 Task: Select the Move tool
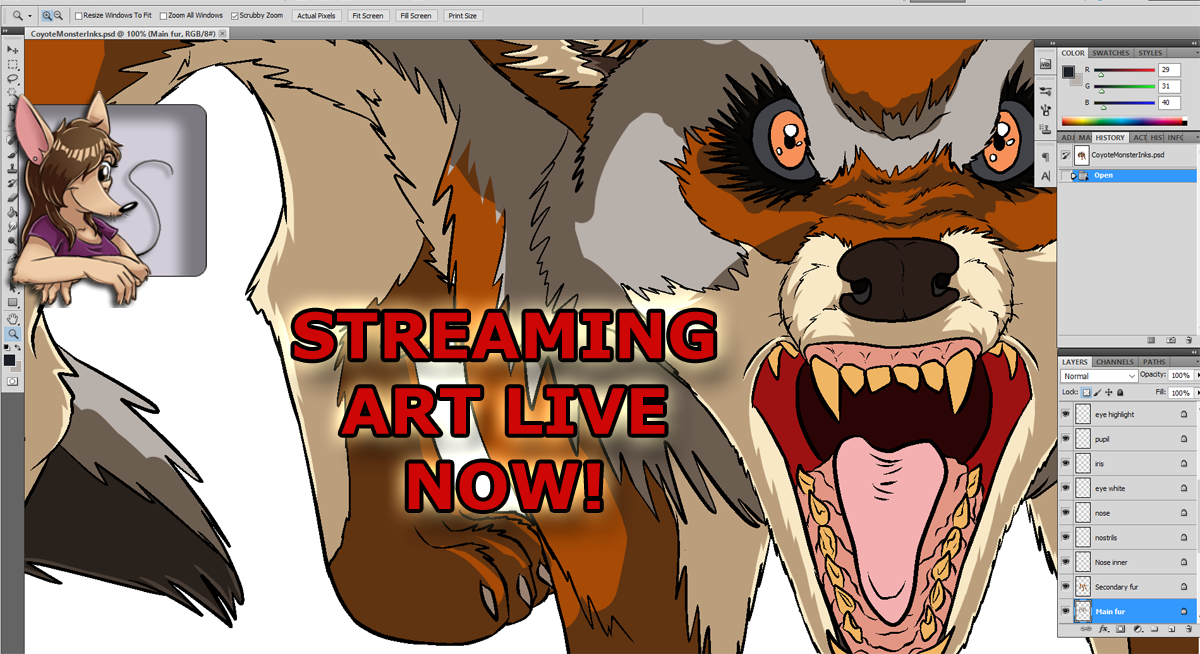coord(12,49)
